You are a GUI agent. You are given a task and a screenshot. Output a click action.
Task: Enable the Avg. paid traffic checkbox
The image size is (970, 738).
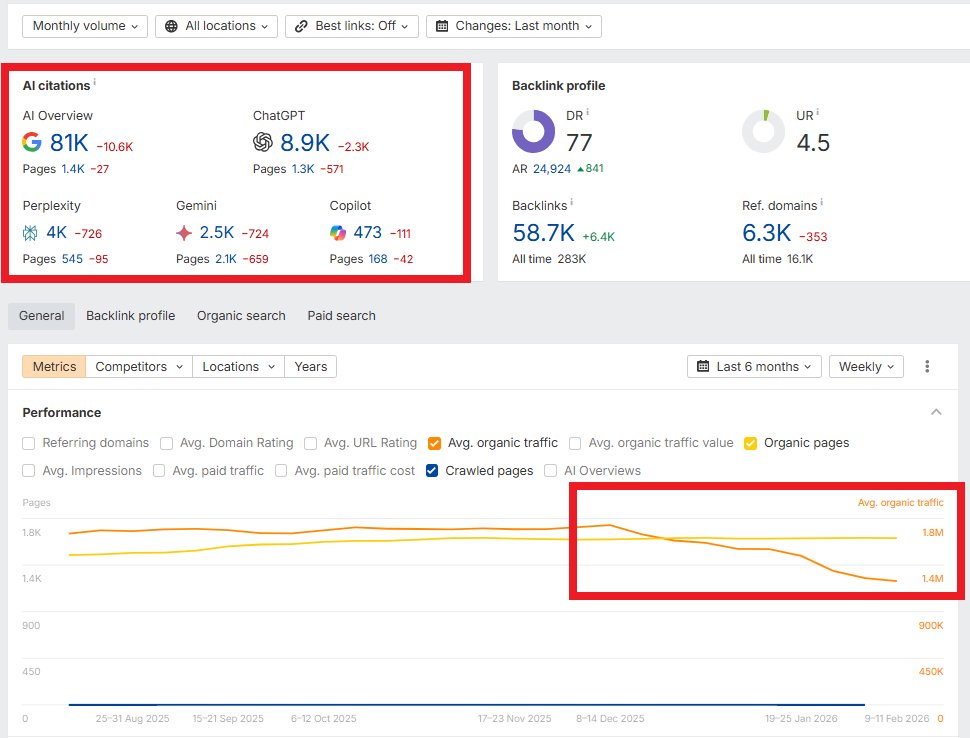[159, 471]
